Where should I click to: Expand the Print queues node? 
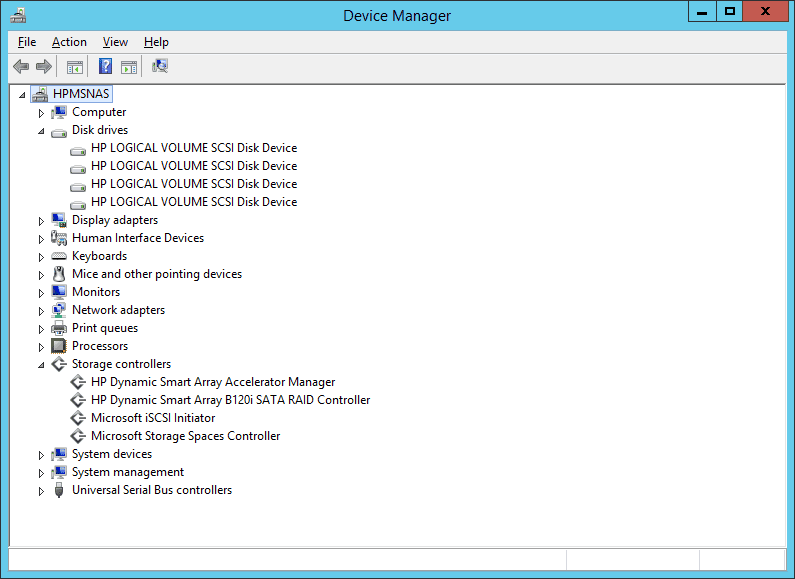[41, 329]
